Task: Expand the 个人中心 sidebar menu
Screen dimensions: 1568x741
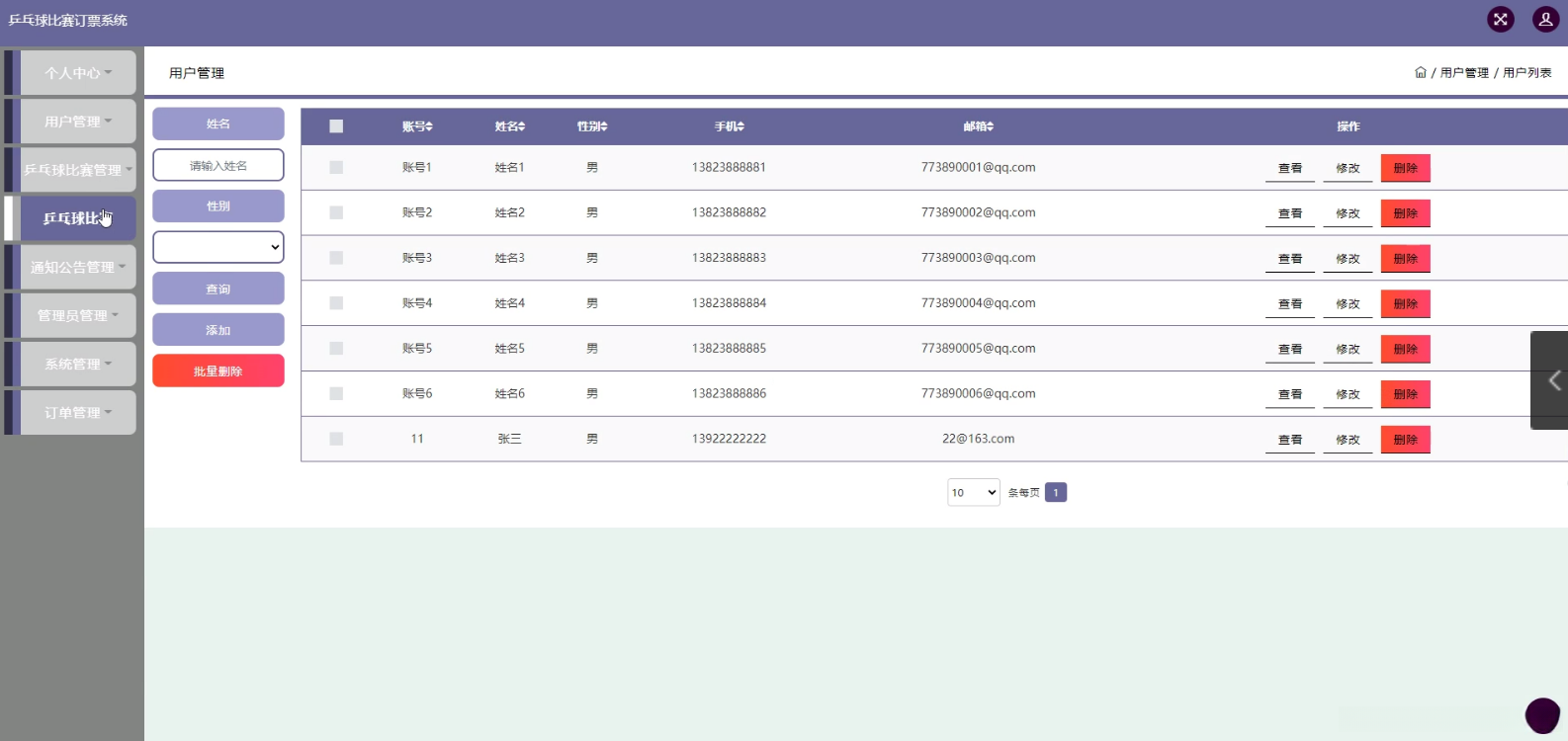Action: (x=78, y=73)
